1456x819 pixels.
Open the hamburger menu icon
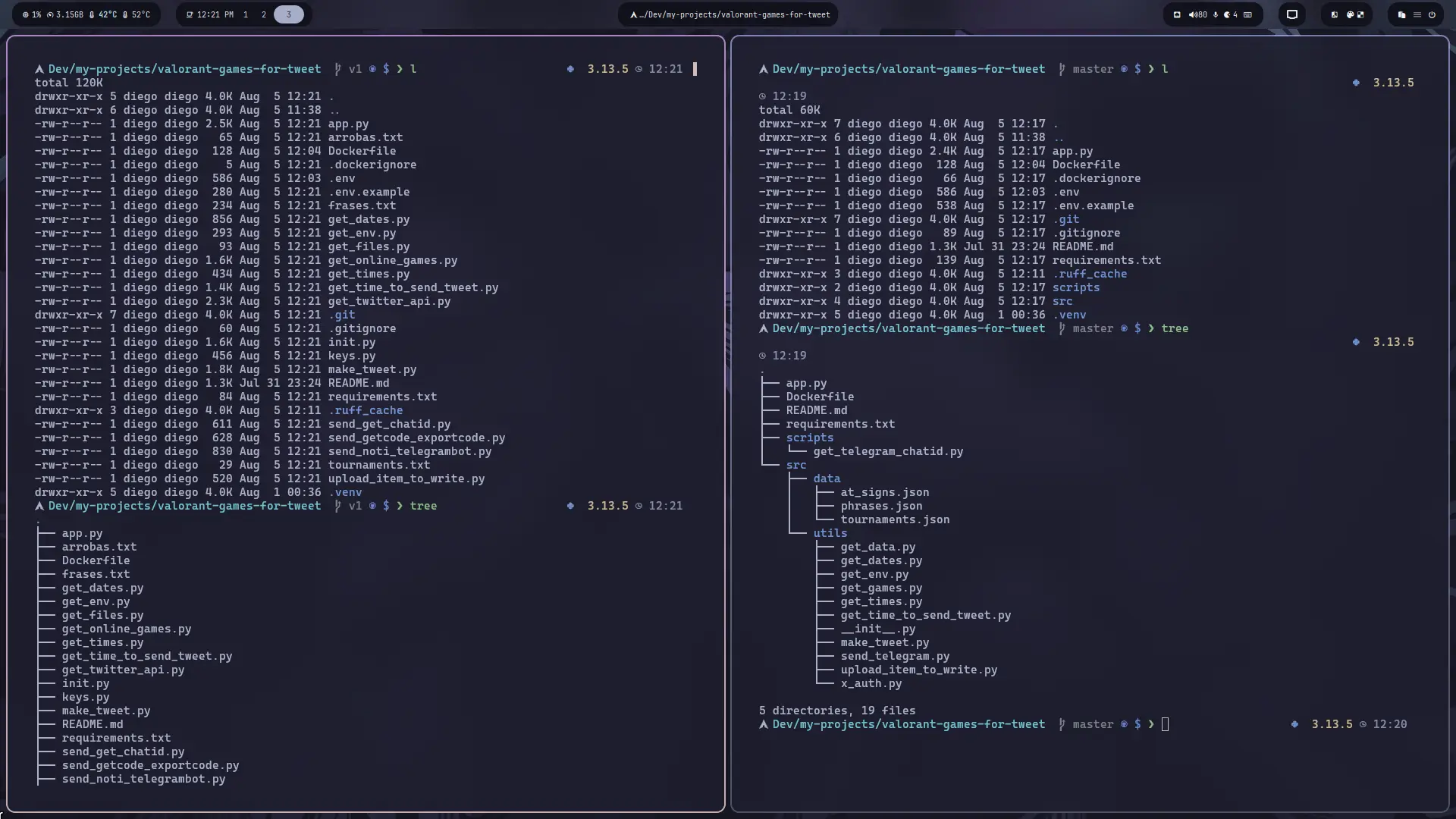click(1417, 14)
